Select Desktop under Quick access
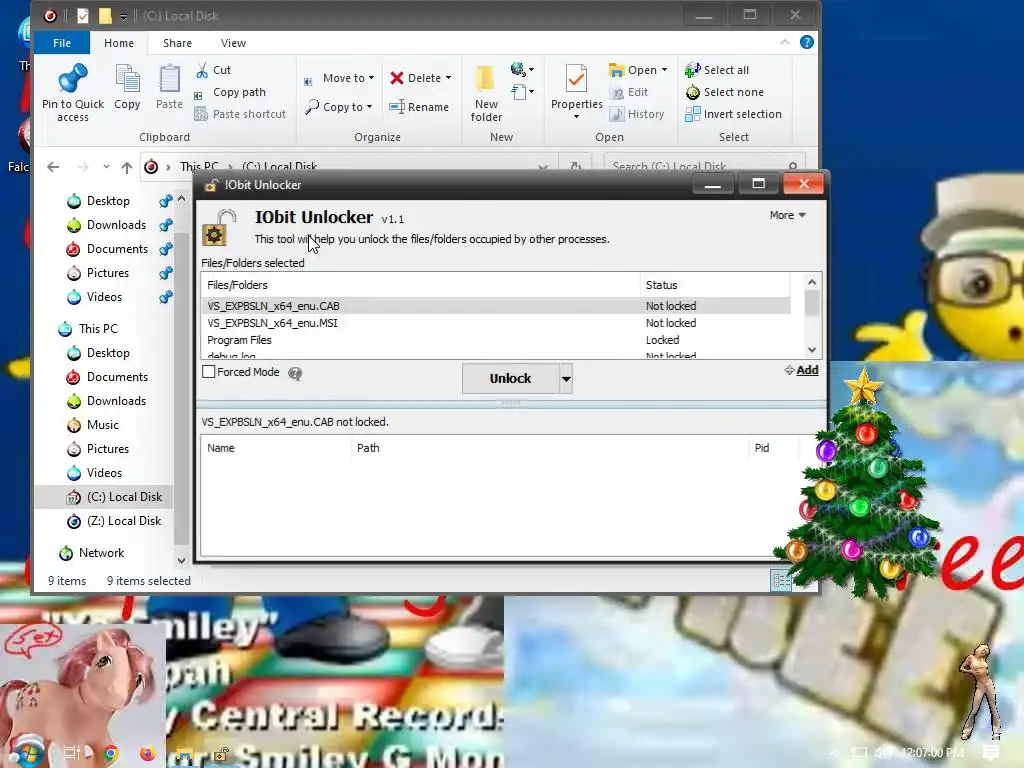The height and width of the screenshot is (768, 1024). click(x=108, y=201)
